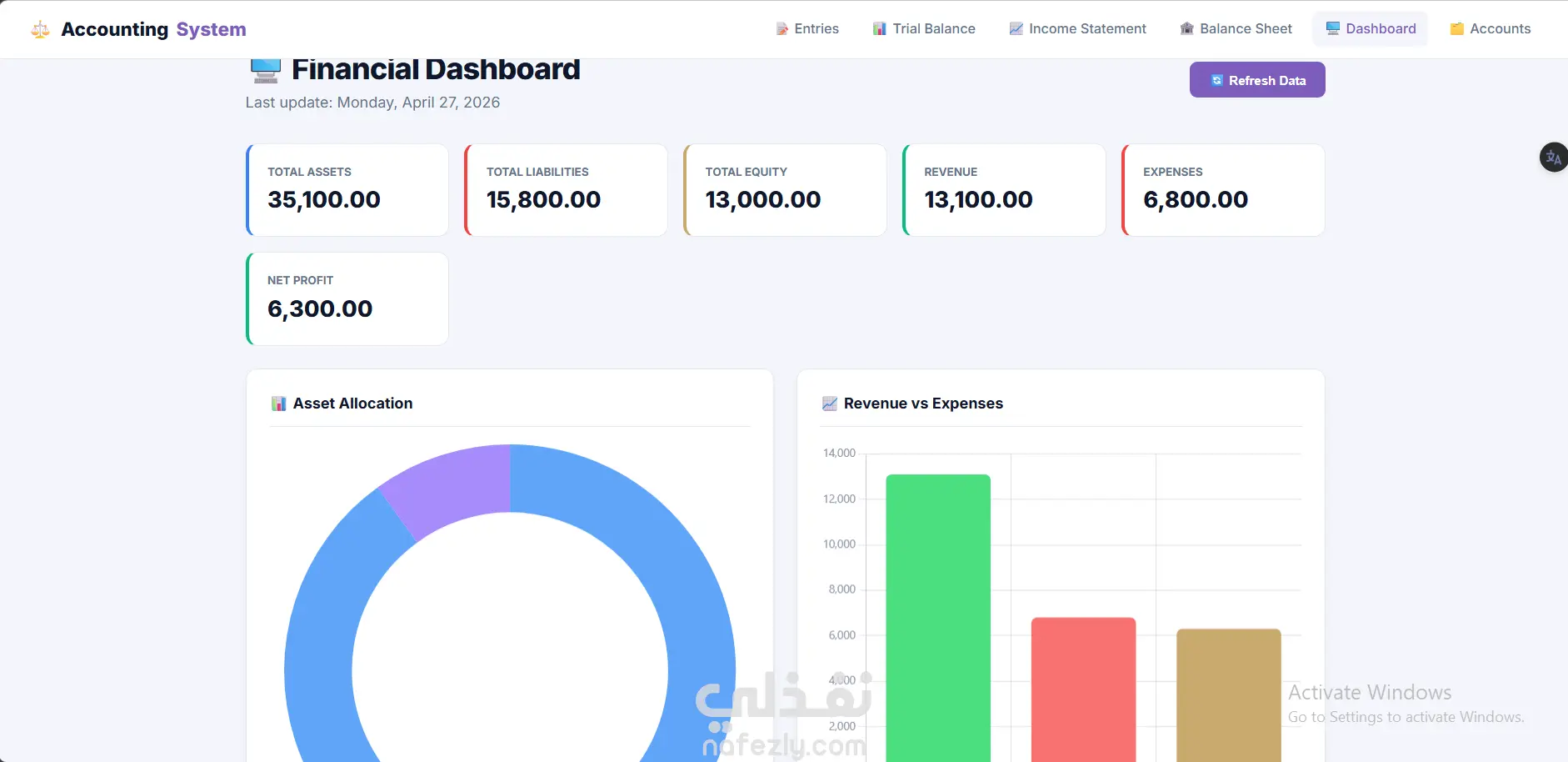Image resolution: width=1568 pixels, height=762 pixels.
Task: Select the Total Assets card
Action: pos(347,190)
